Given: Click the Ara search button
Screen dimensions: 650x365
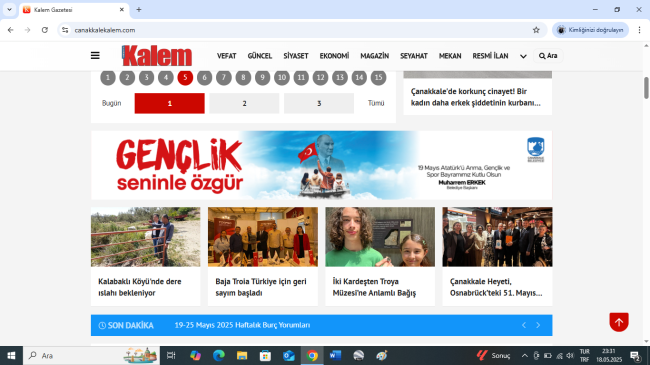Looking at the screenshot, I should (548, 56).
